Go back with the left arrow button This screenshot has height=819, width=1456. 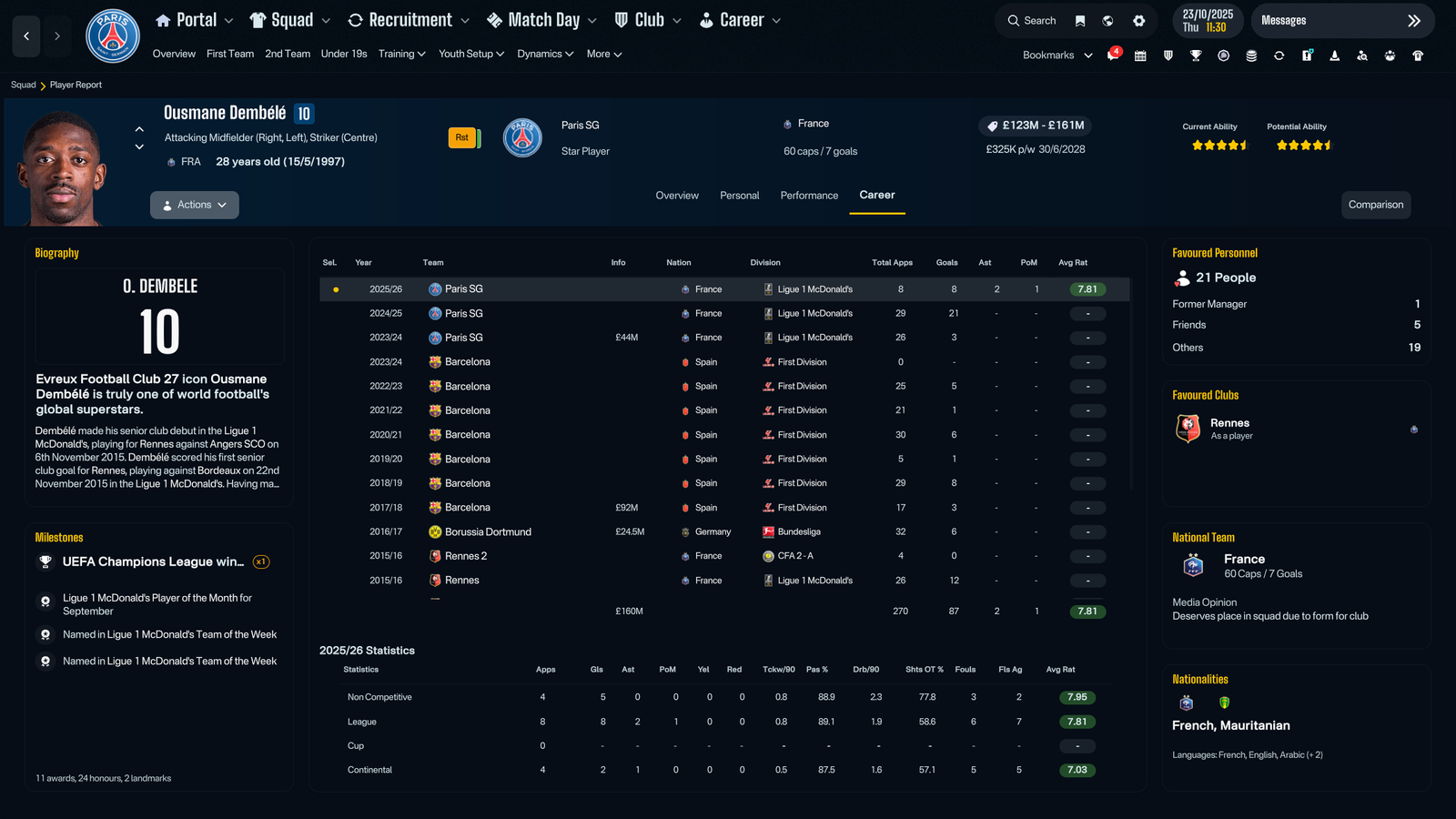26,36
